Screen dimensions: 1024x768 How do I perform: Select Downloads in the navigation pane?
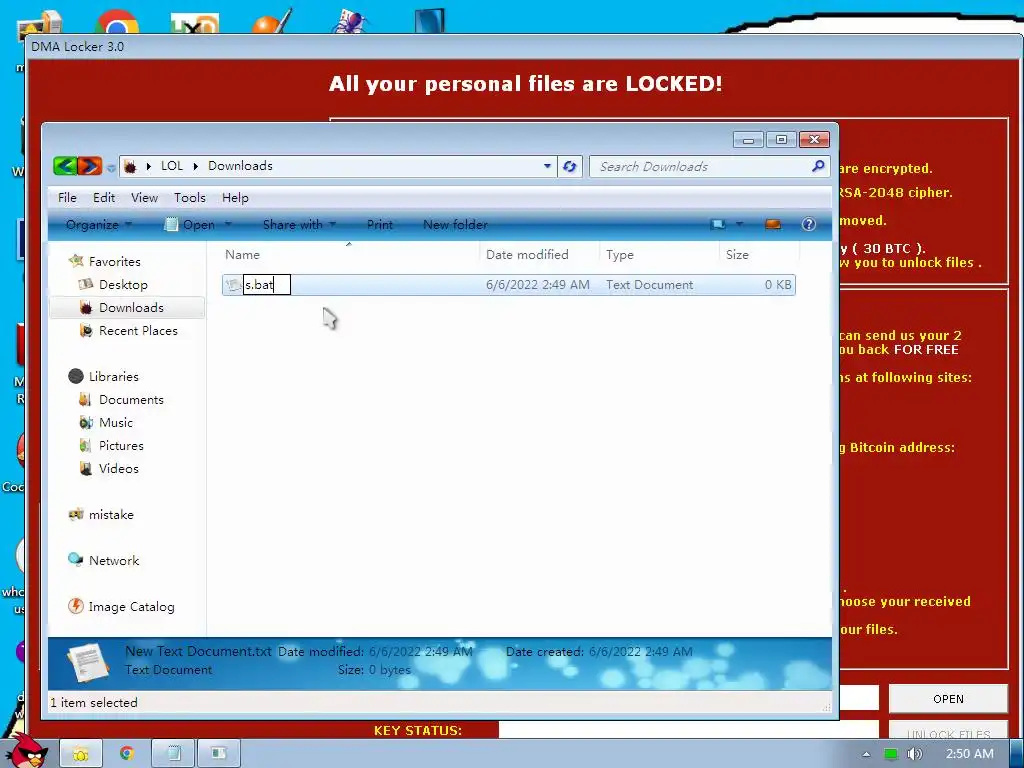pos(131,308)
